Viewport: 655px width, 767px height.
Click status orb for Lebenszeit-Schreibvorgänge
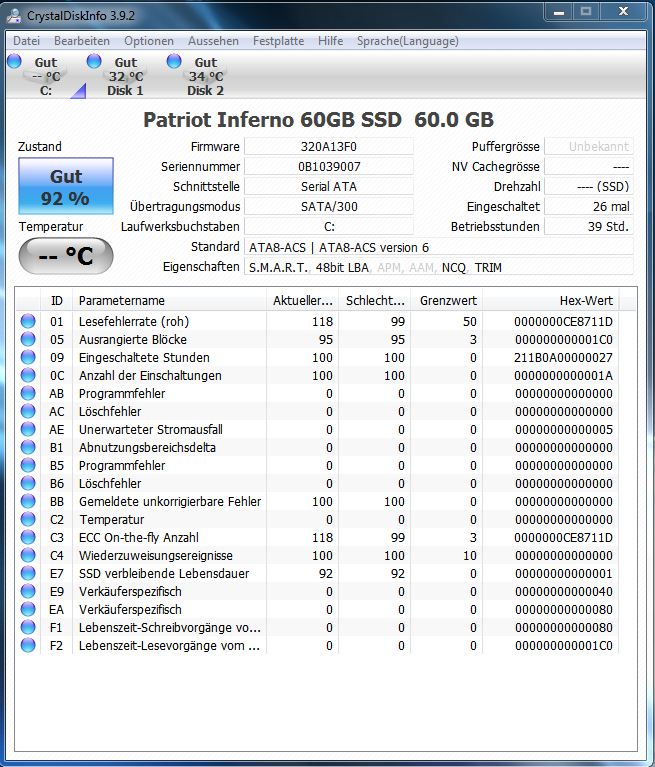pyautogui.click(x=28, y=627)
